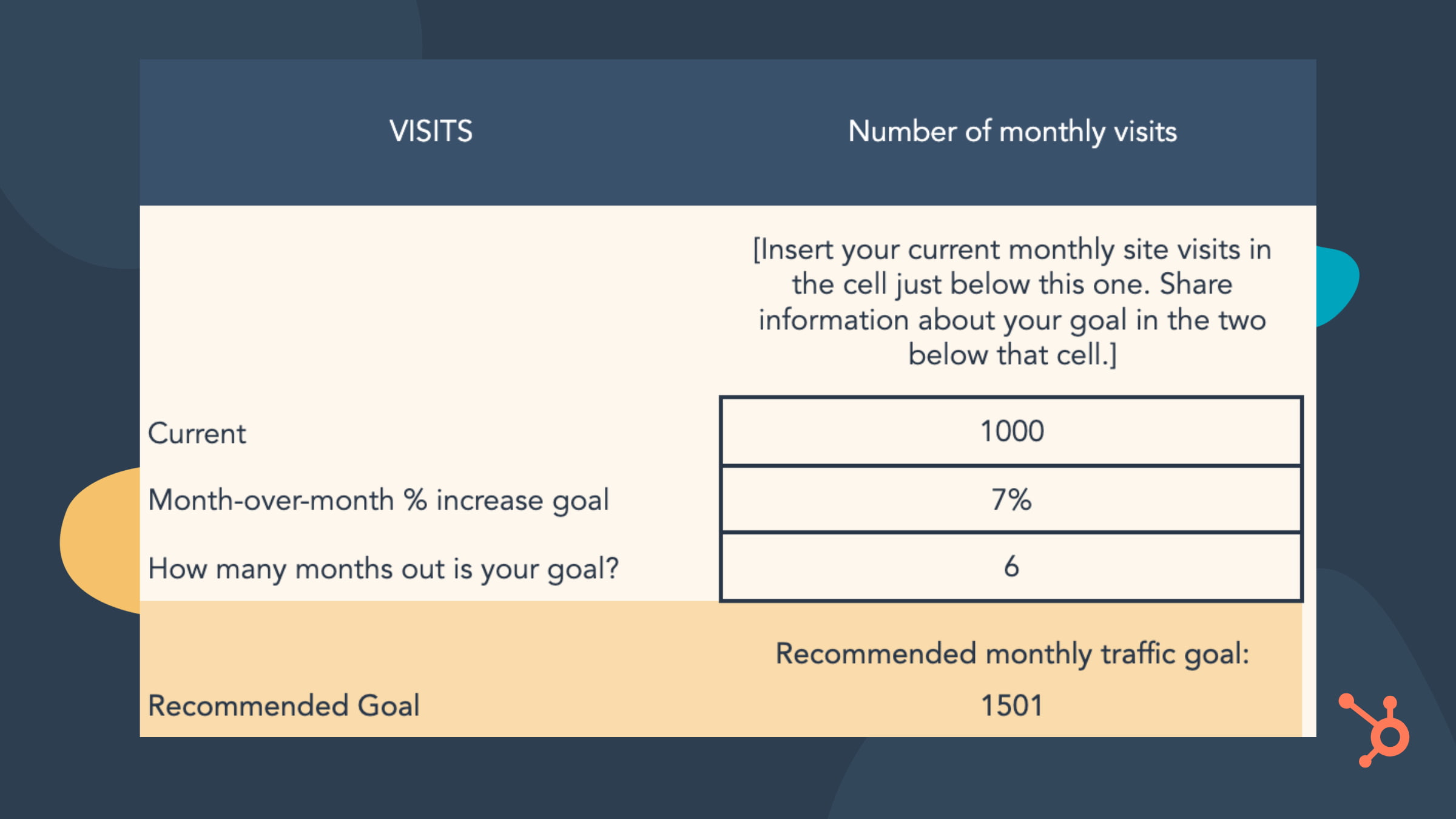Select the Month-over-month % increase goal label
The width and height of the screenshot is (1456, 819).
coord(378,500)
